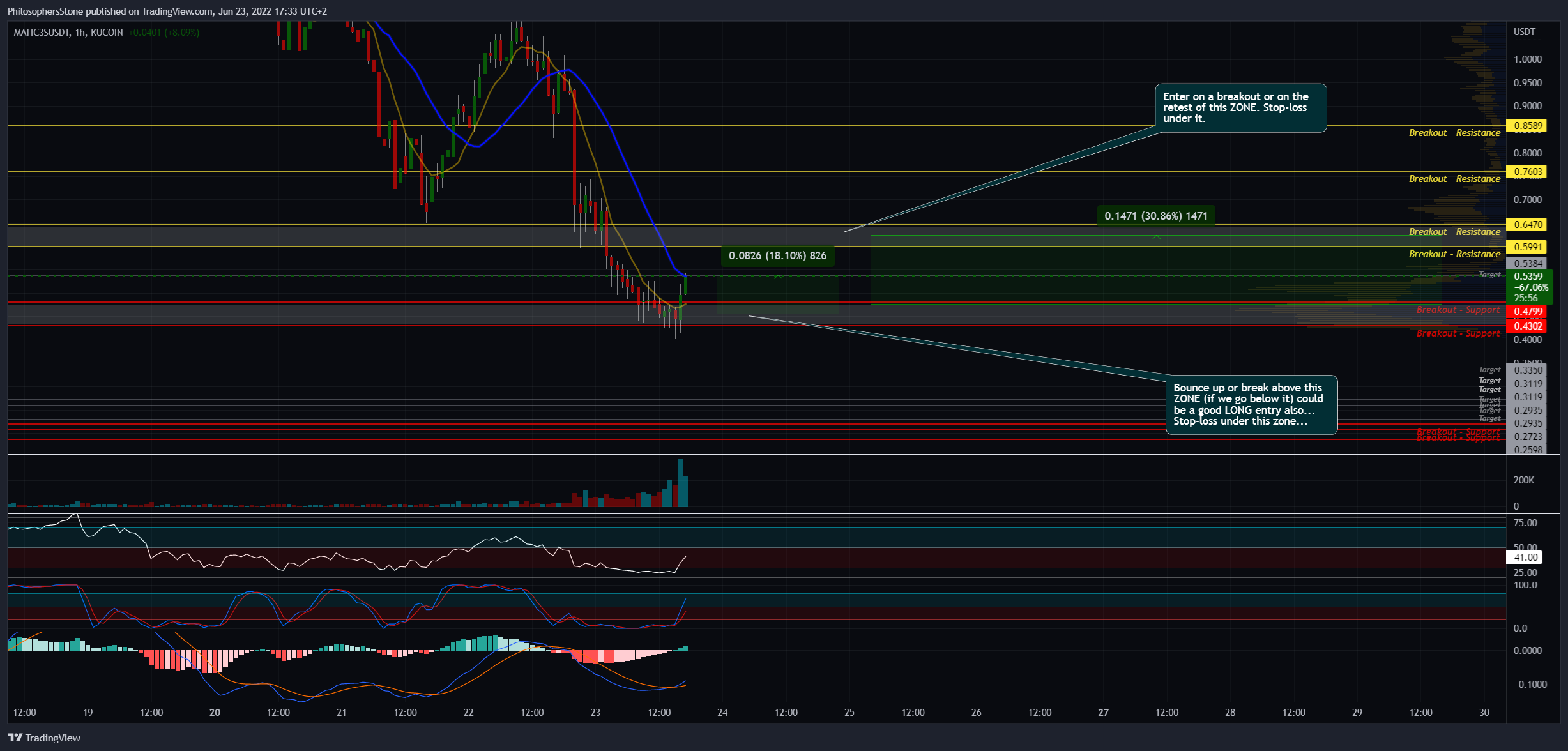Click date 24 on the time axis
Viewport: 1568px width, 751px height.
coord(722,713)
